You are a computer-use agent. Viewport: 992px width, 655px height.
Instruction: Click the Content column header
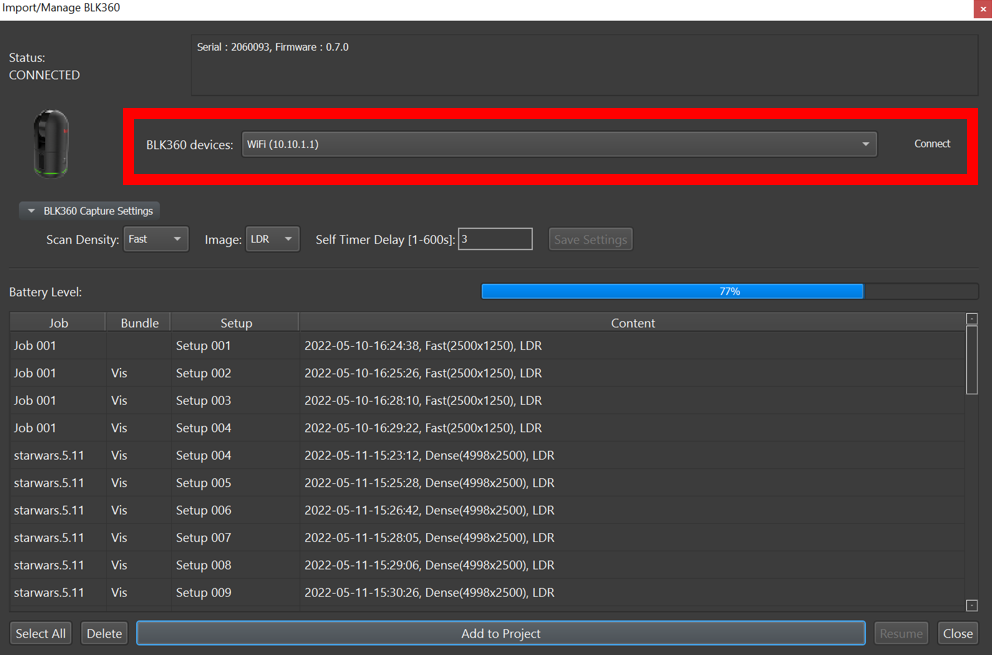click(633, 322)
